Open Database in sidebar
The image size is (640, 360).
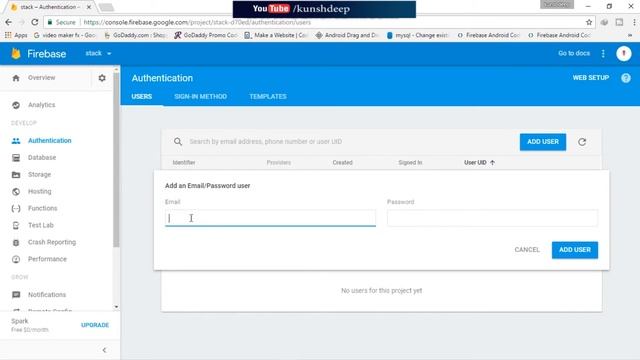[x=42, y=158]
